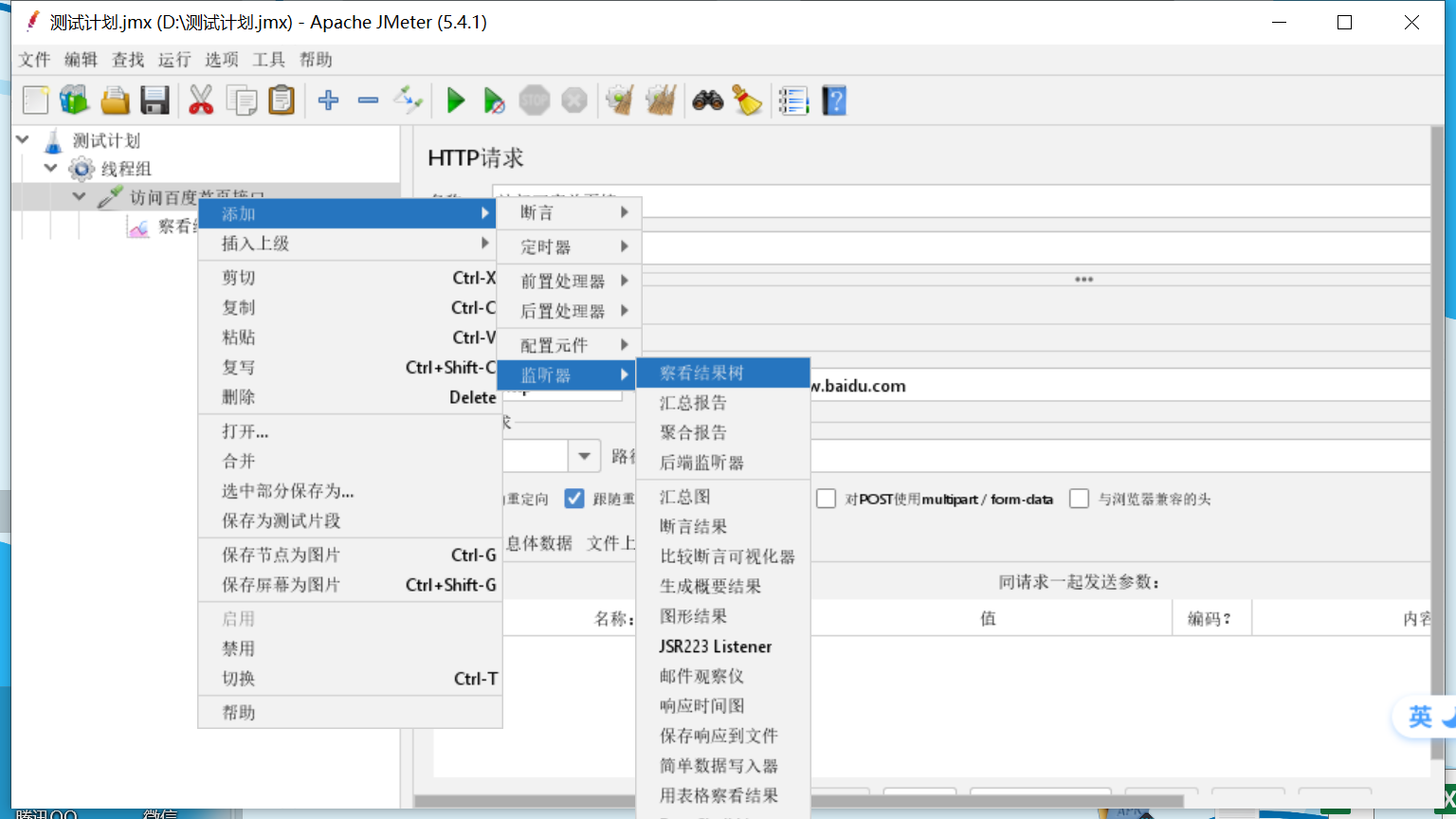Expand the 前置处理器 submenu
This screenshot has height=819, width=1456.
pyautogui.click(x=569, y=281)
